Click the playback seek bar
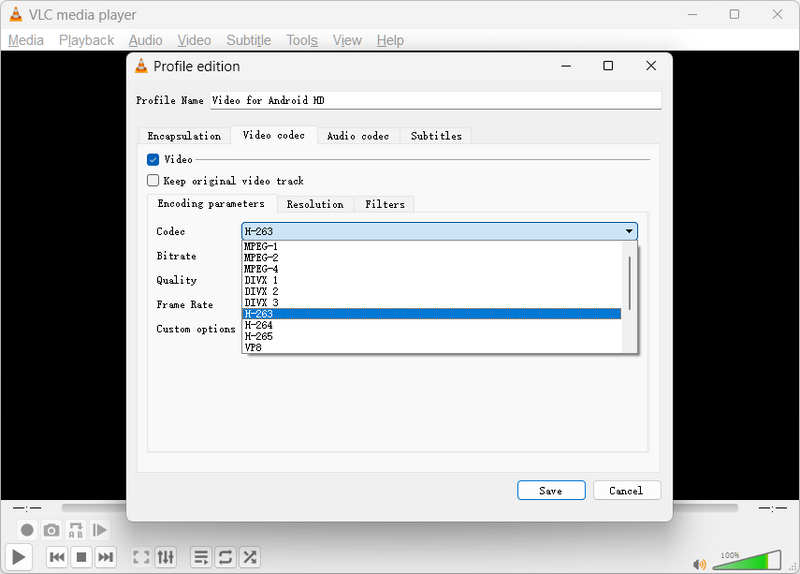The image size is (800, 574). (399, 508)
